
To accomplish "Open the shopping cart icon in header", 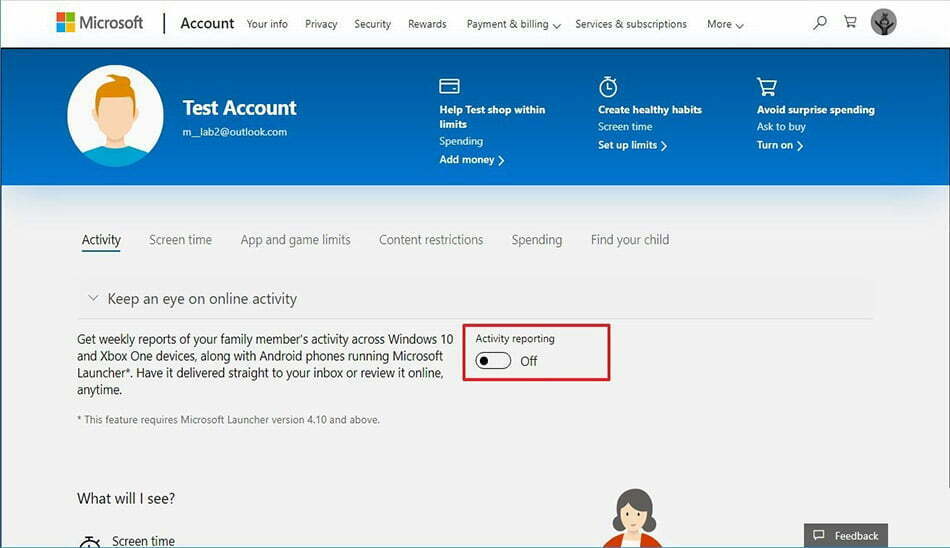I will click(850, 22).
